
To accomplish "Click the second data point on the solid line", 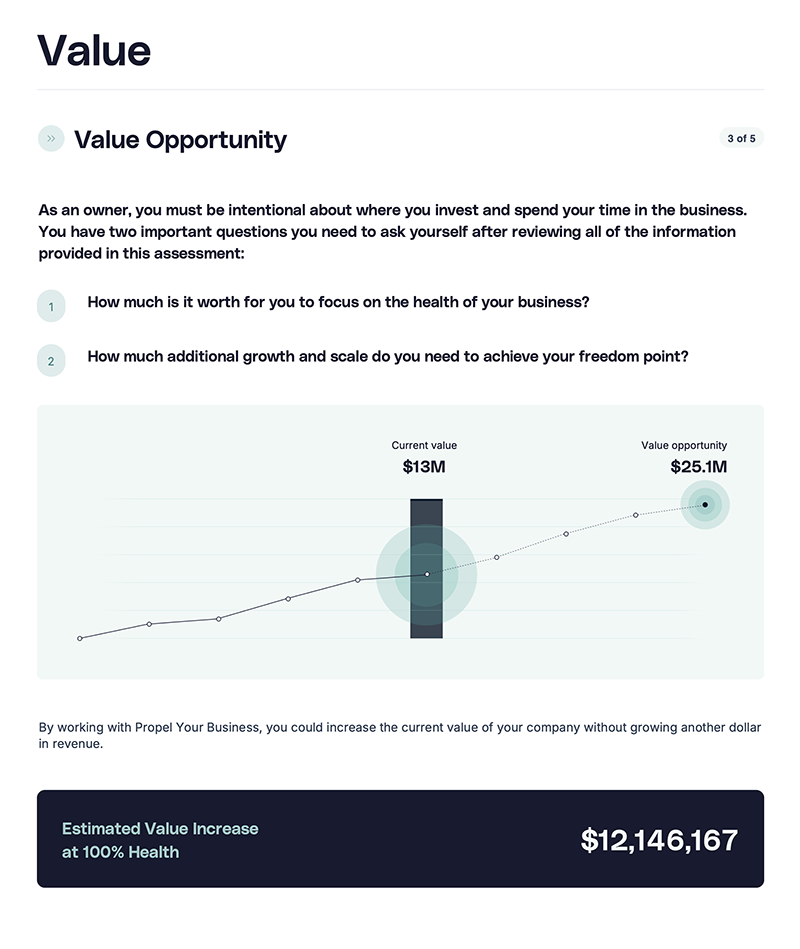I will [x=149, y=624].
